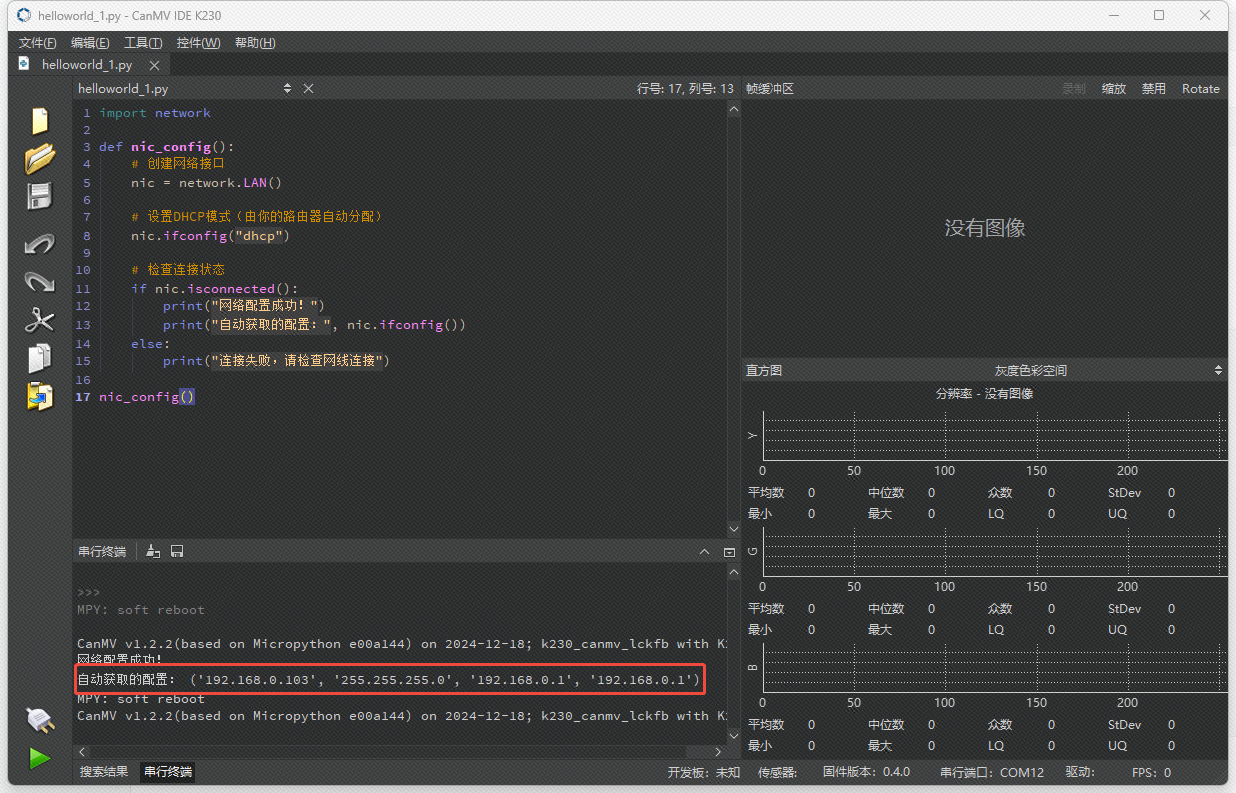The width and height of the screenshot is (1236, 793).
Task: Click the nic_config() call on line 17
Action: click(147, 397)
